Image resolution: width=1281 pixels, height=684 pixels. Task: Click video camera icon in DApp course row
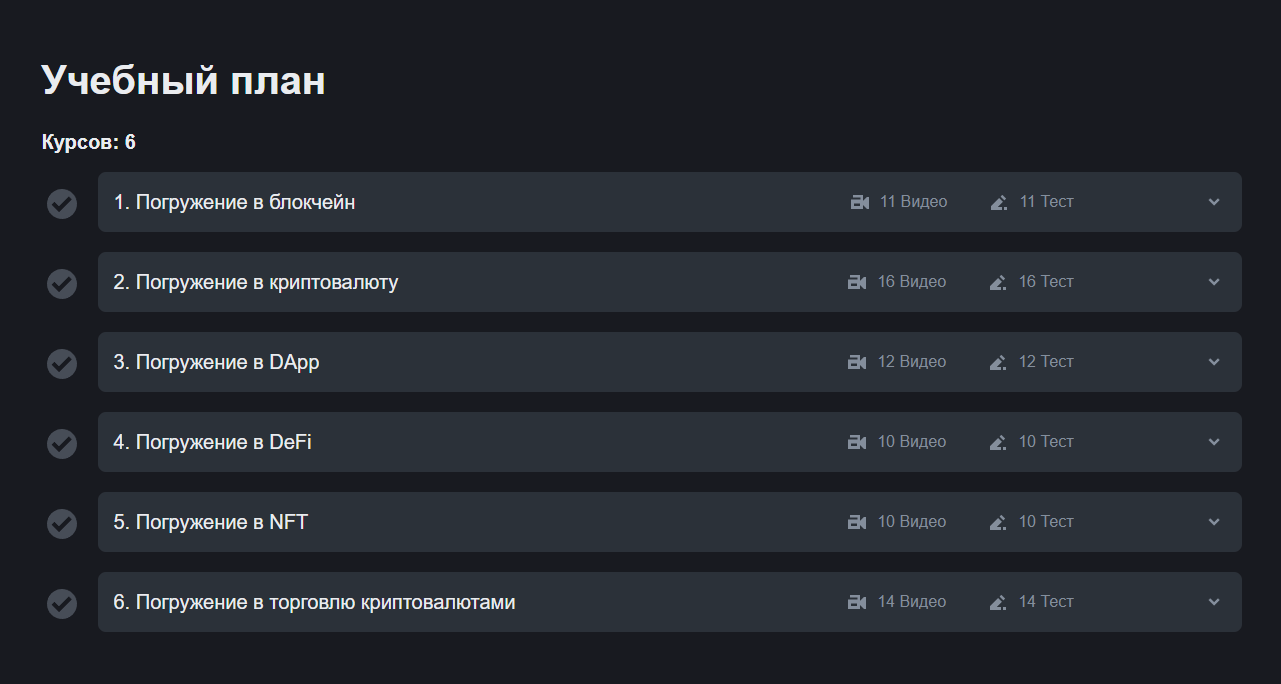(x=857, y=362)
